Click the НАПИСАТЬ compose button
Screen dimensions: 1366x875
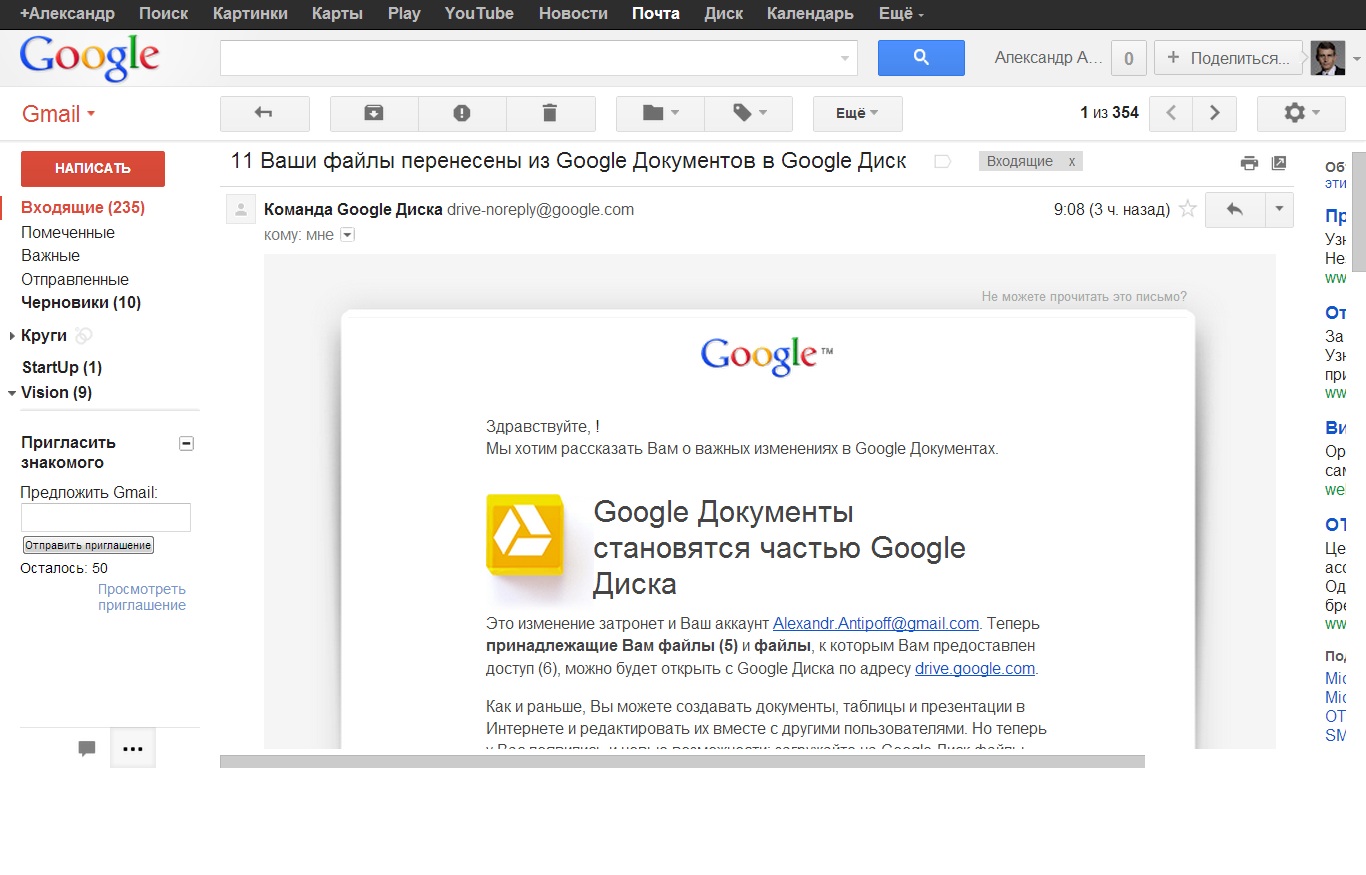coord(93,169)
